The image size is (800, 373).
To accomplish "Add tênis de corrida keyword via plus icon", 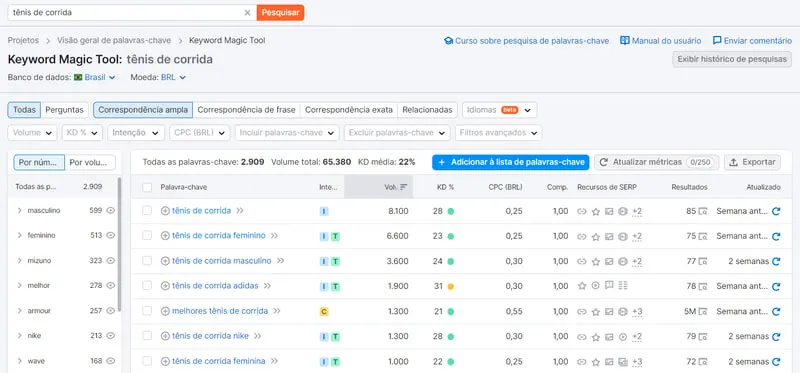I will [165, 211].
